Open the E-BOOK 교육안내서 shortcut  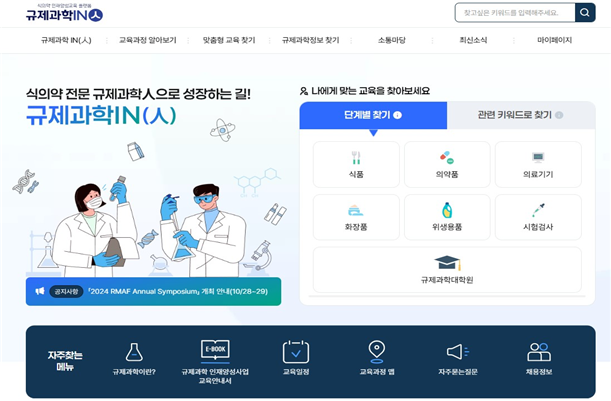[215, 362]
